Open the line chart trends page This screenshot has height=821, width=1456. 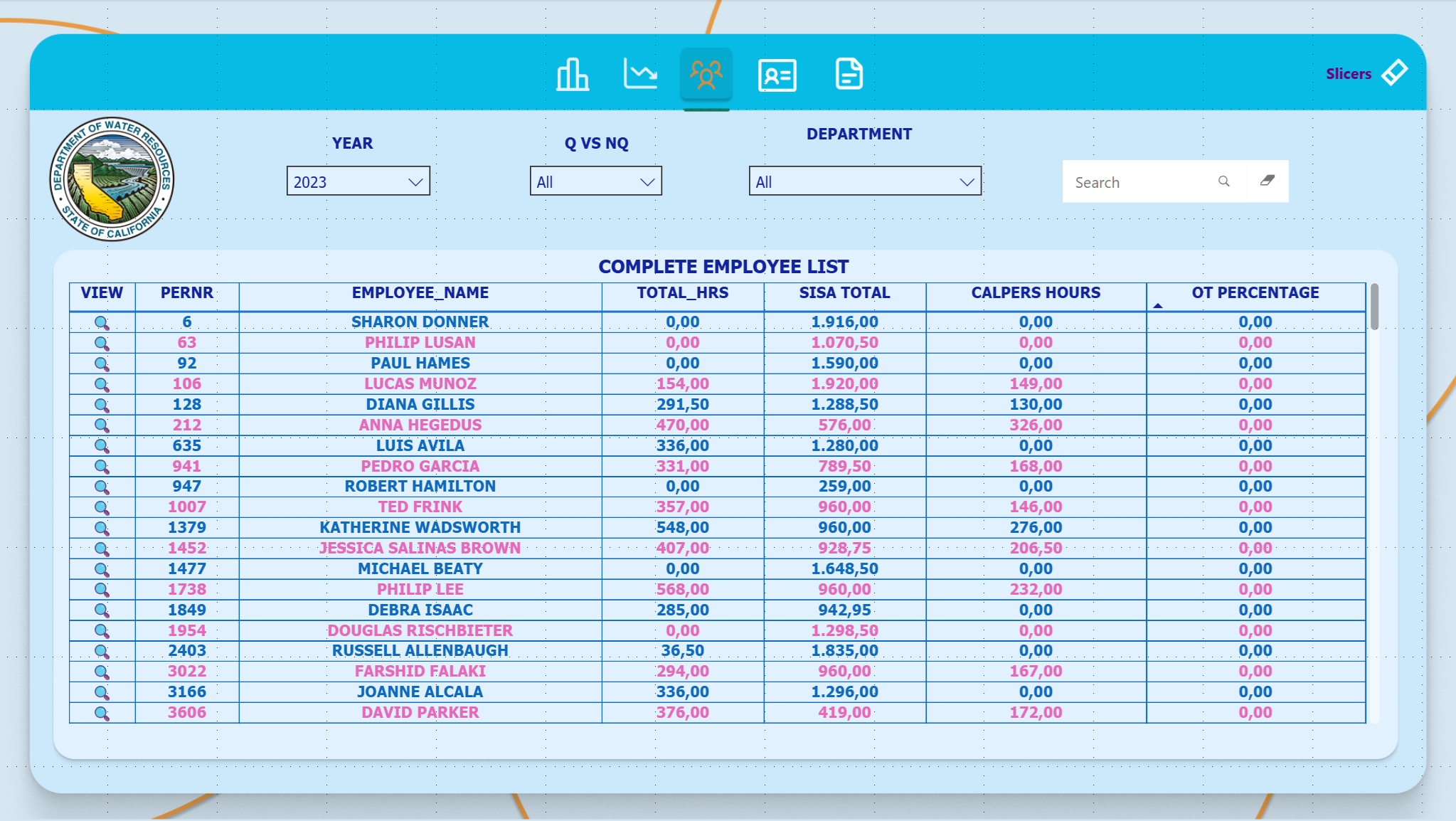tap(639, 75)
